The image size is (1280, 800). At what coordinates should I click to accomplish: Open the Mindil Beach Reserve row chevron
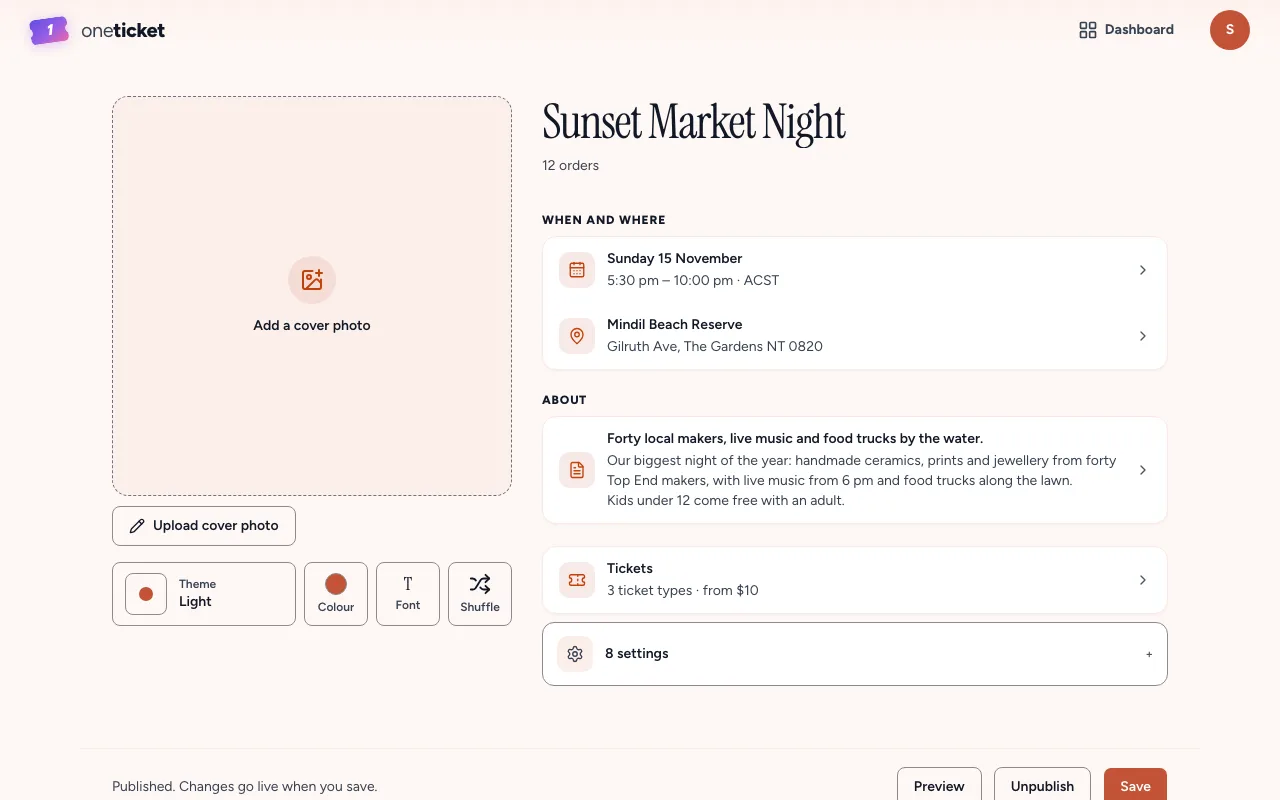coord(1142,336)
